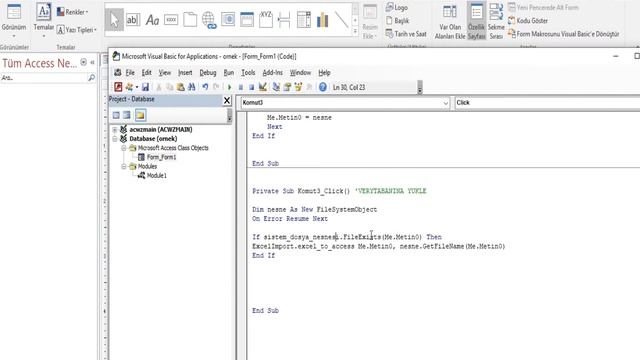
Task: Pick the Line control tool
Action: 341,20
